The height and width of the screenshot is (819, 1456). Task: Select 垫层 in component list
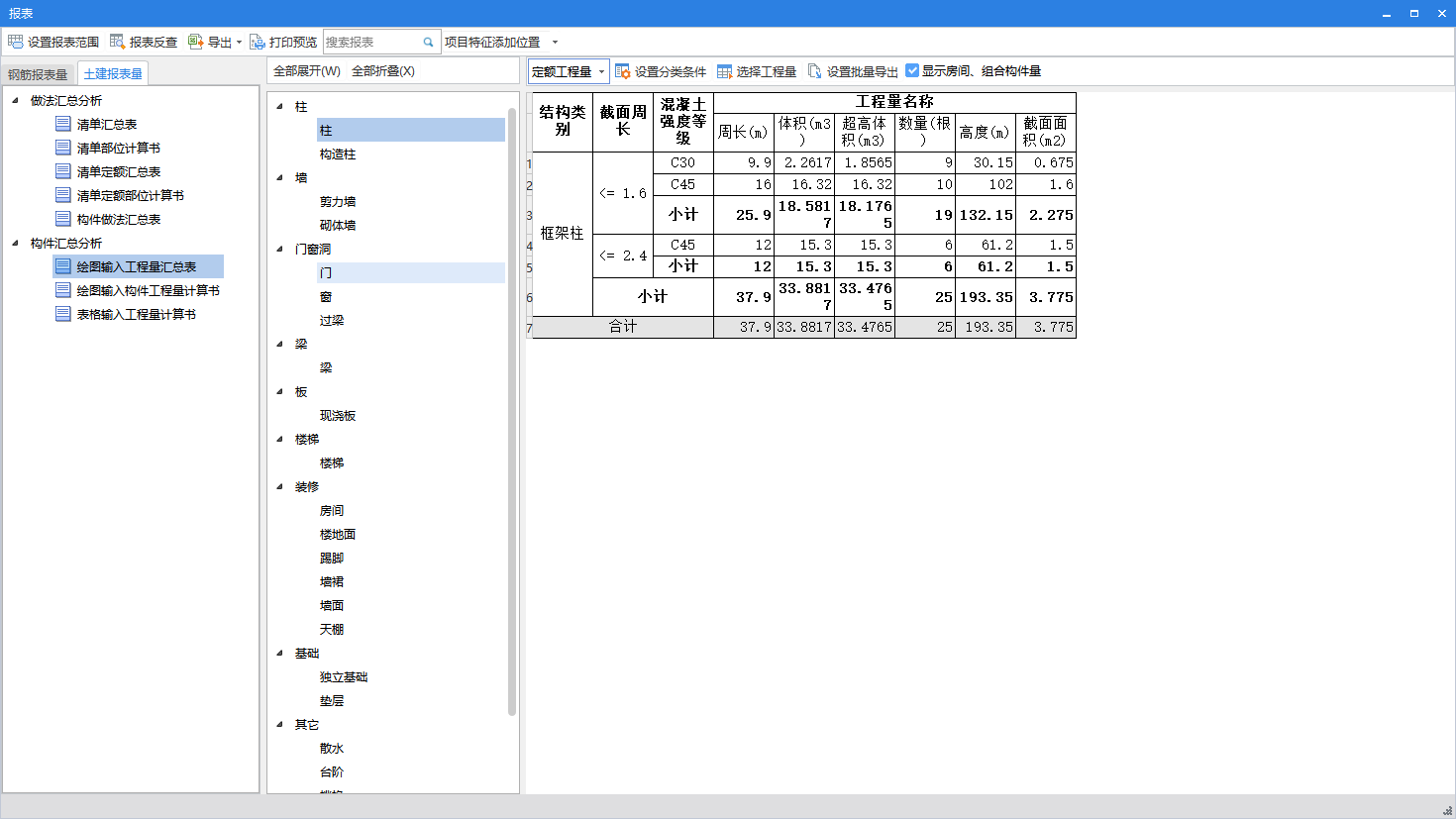(x=332, y=701)
